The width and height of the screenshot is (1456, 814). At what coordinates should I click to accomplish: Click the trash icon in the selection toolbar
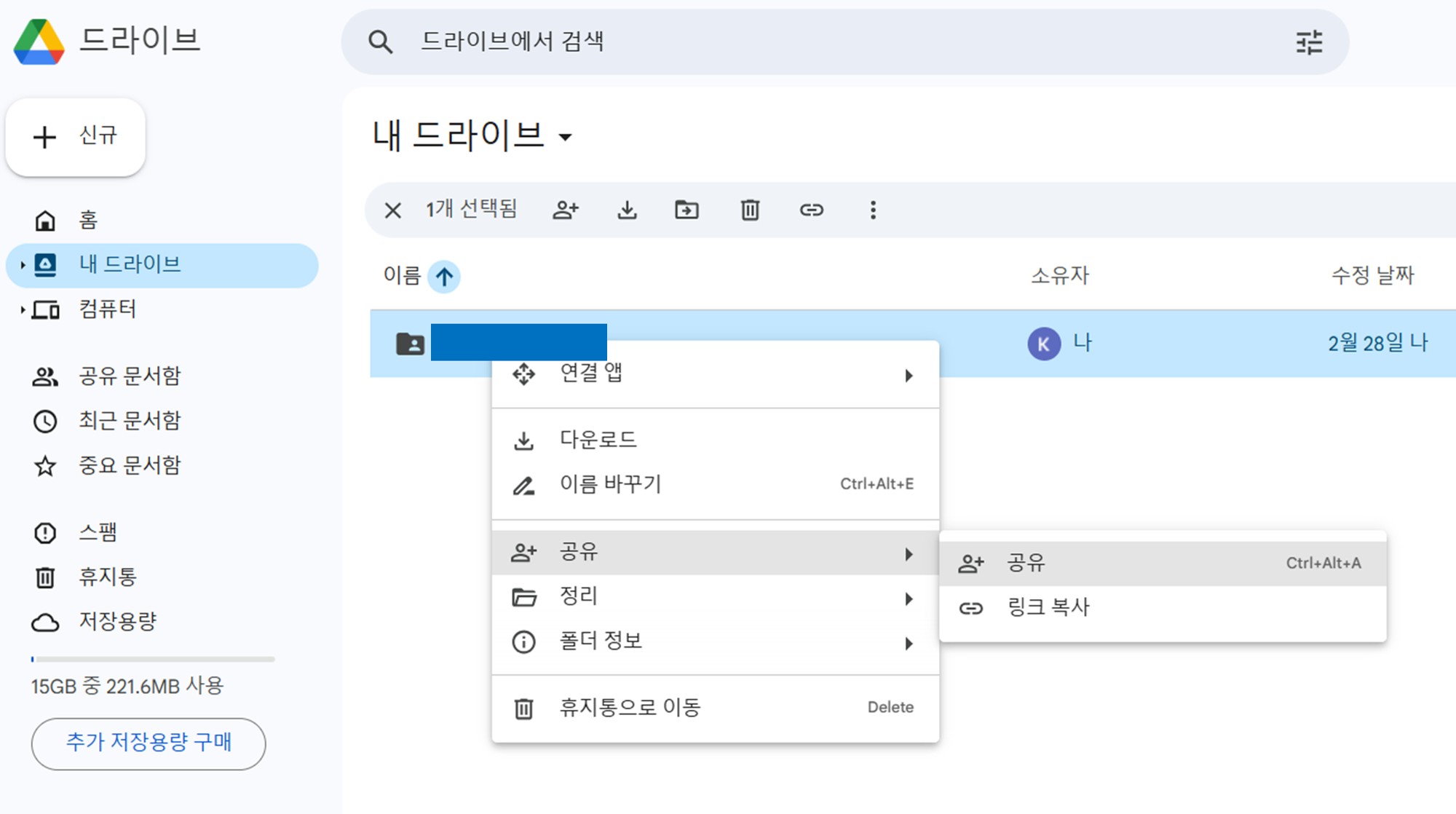[x=749, y=210]
